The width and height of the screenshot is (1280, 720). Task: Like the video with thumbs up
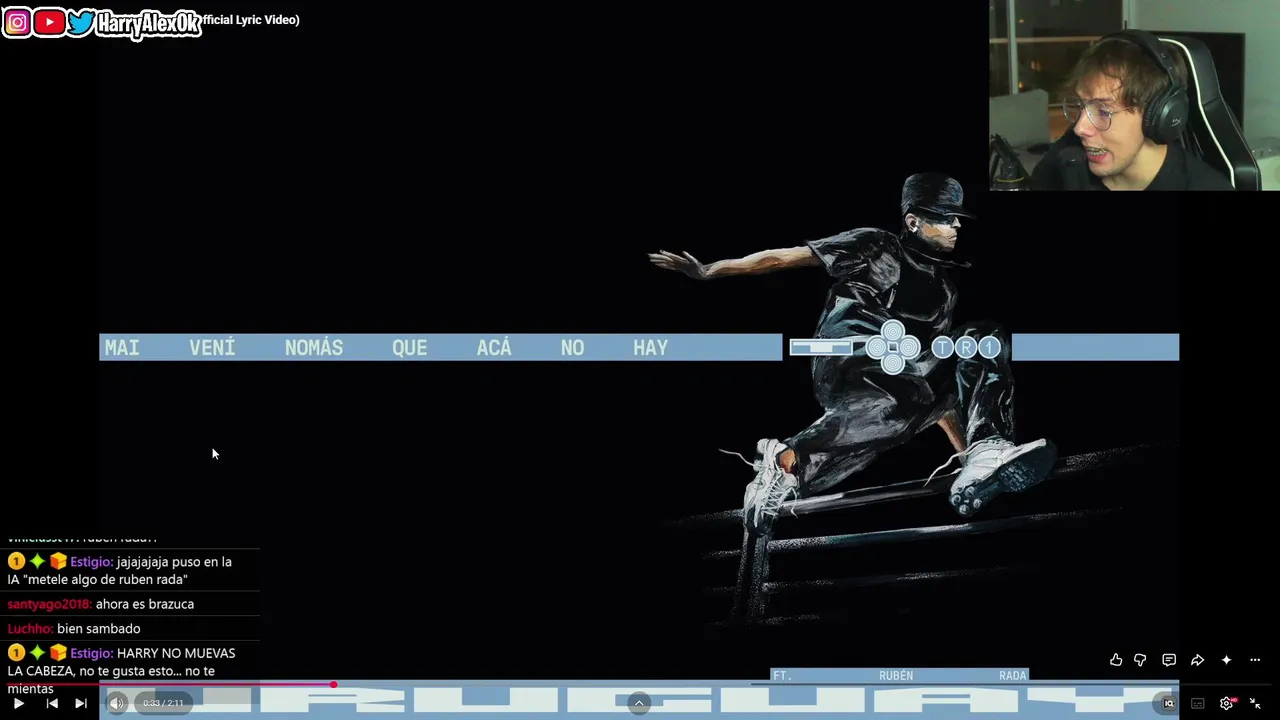click(x=1116, y=660)
